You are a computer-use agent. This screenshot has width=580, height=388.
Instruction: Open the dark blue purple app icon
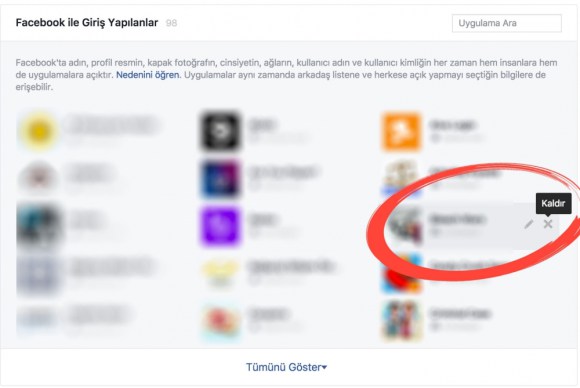click(220, 179)
